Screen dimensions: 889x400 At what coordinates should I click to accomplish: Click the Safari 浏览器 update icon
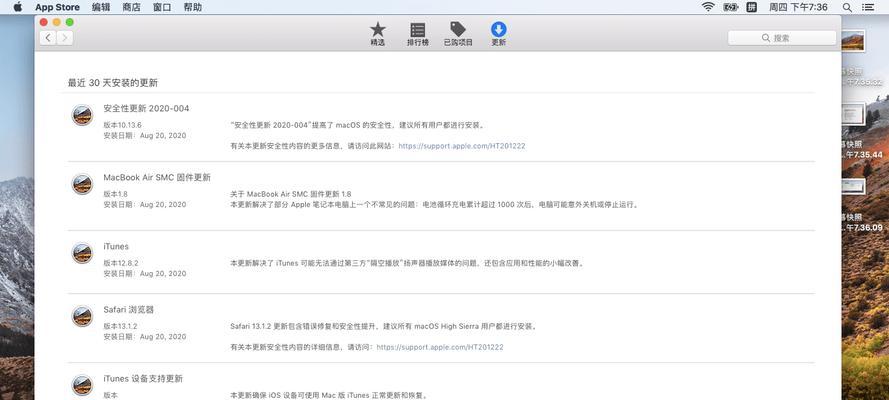click(x=82, y=316)
